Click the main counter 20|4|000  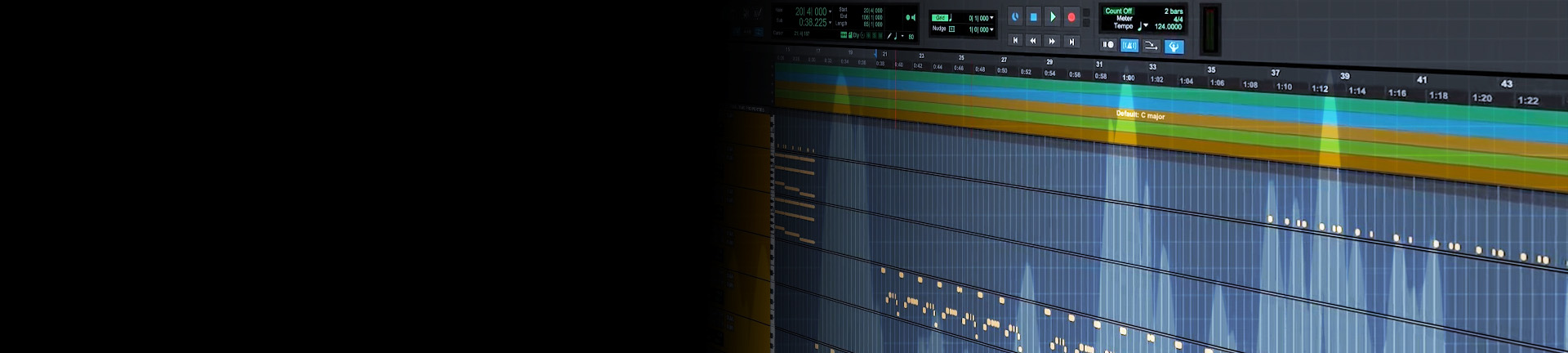pos(811,11)
